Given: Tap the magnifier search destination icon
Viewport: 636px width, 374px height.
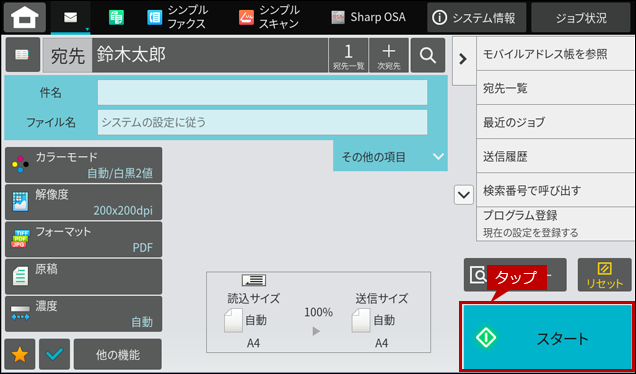Looking at the screenshot, I should (x=428, y=55).
